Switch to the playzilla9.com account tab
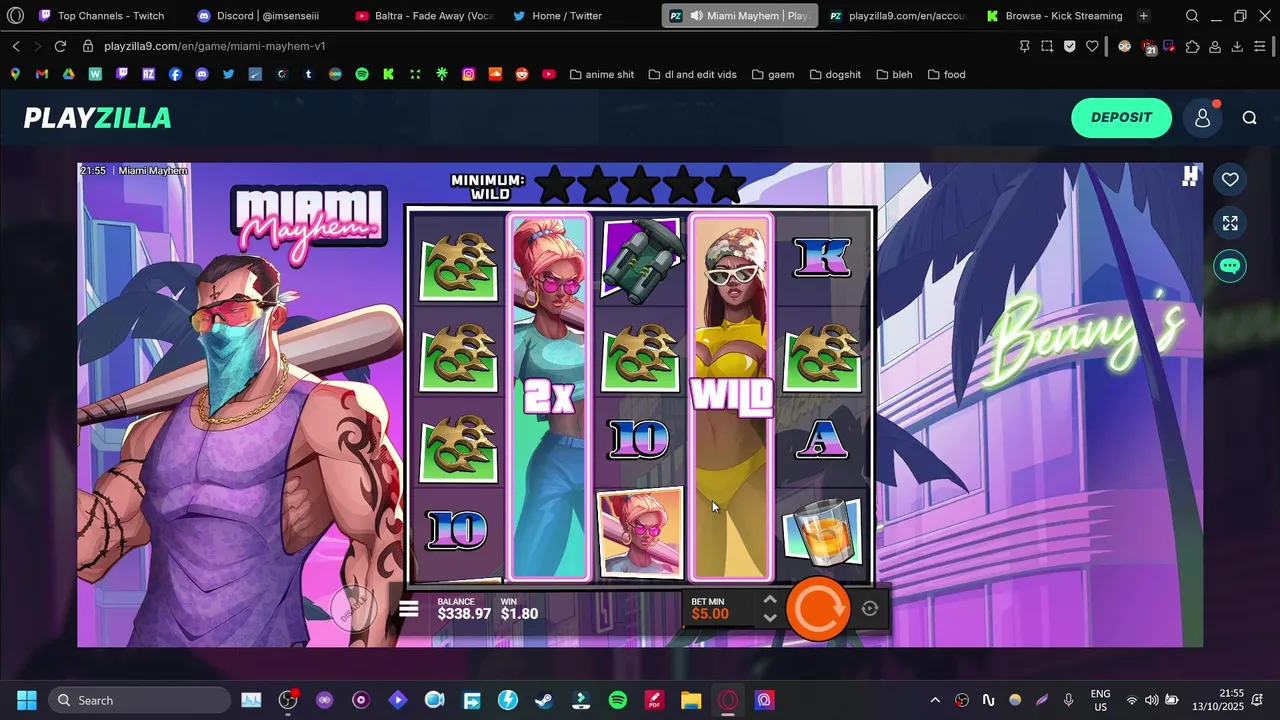Screen dimensions: 1280x720 click(x=898, y=16)
